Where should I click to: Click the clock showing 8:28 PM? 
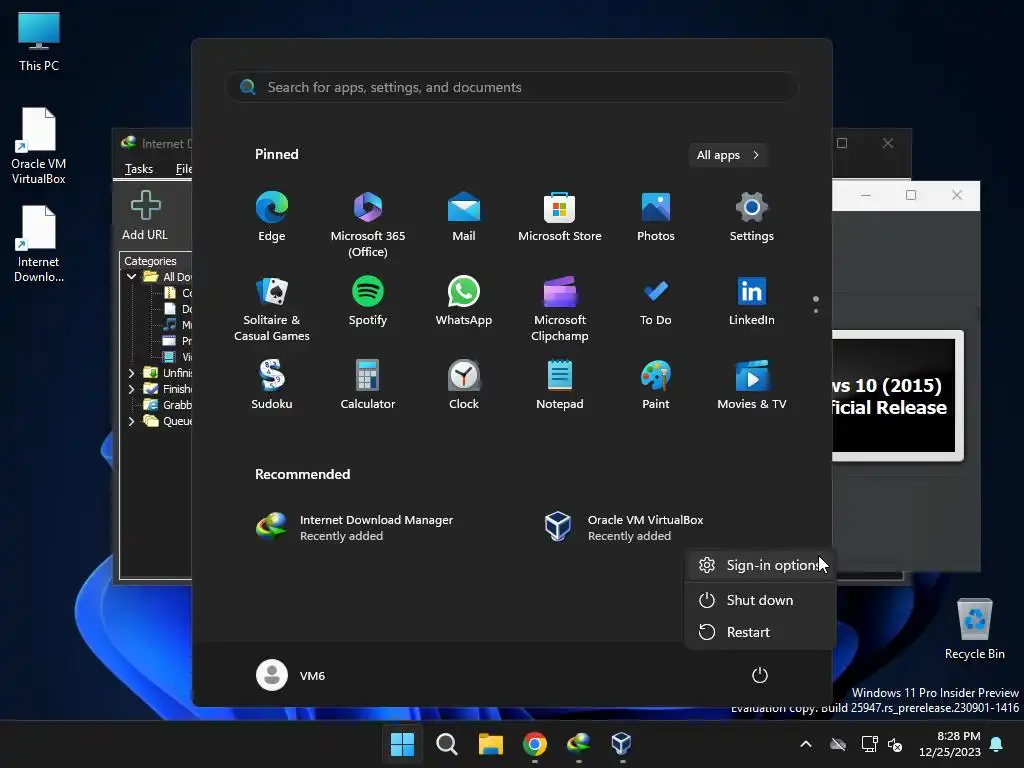point(950,744)
